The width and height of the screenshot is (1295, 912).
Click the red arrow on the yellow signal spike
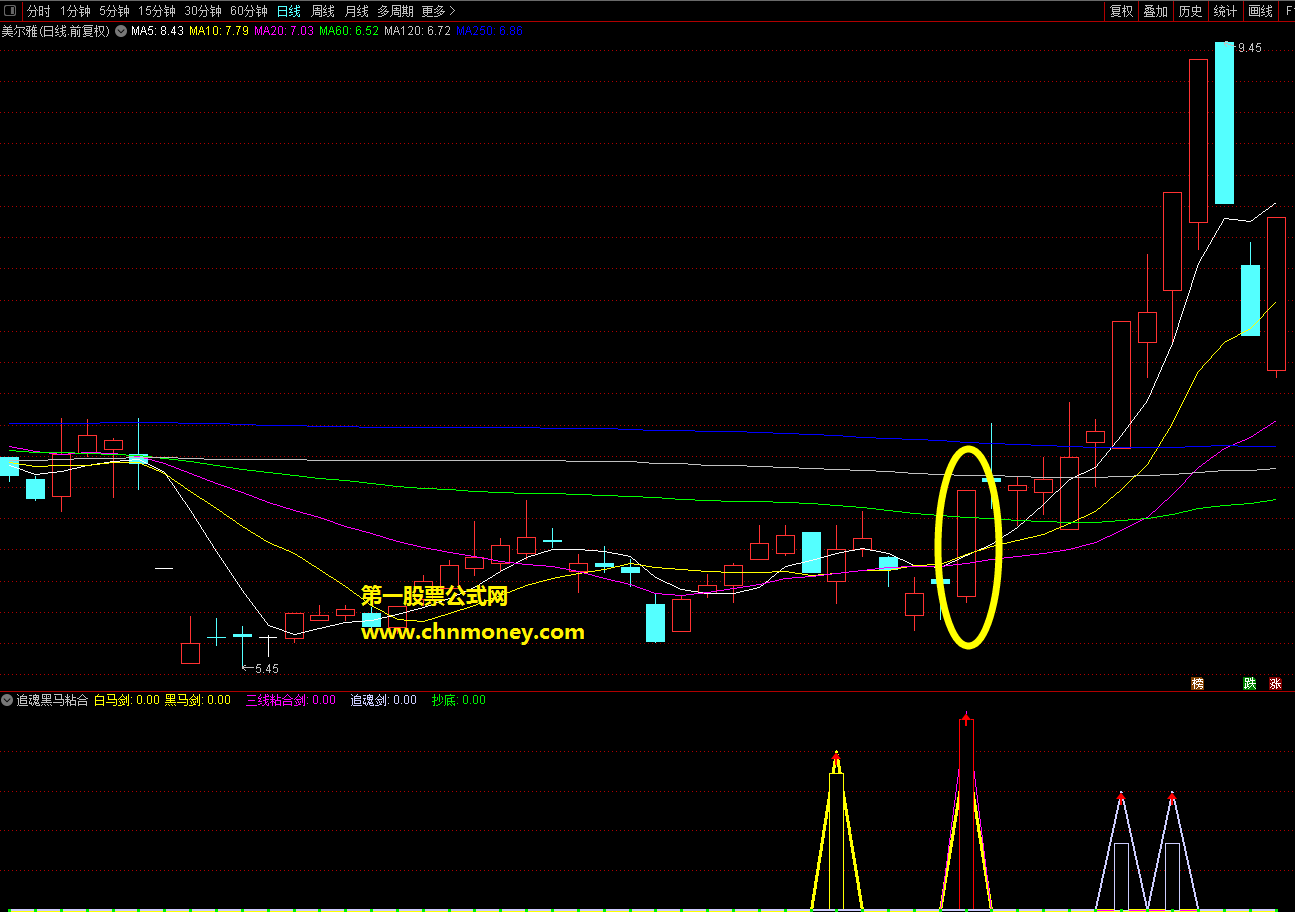coord(836,757)
